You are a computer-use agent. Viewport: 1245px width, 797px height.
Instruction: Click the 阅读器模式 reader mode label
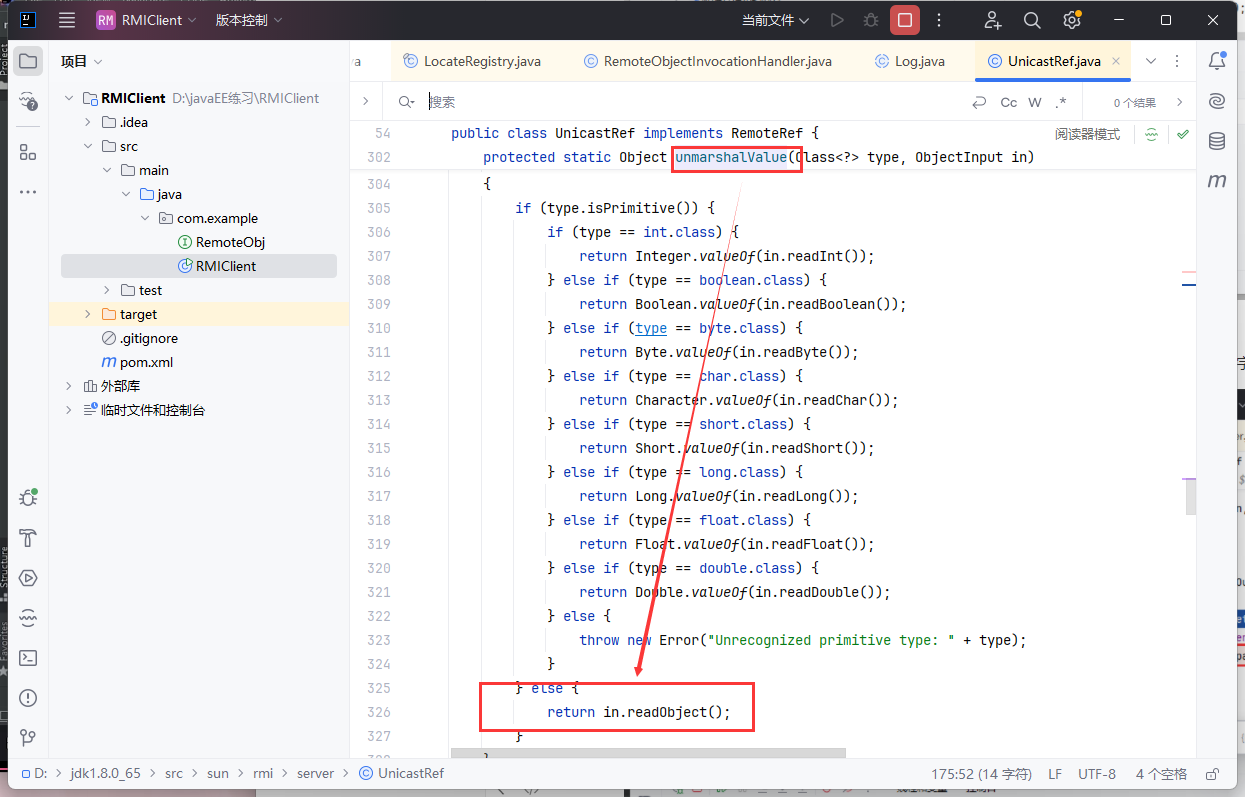point(1087,134)
